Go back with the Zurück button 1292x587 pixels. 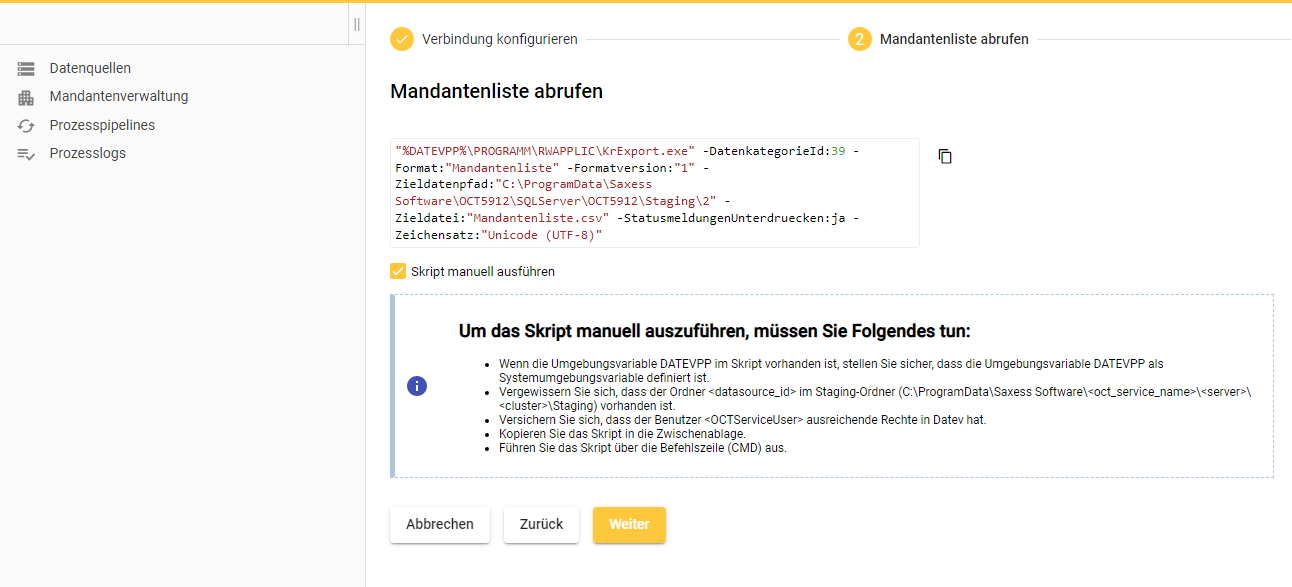[x=541, y=525]
